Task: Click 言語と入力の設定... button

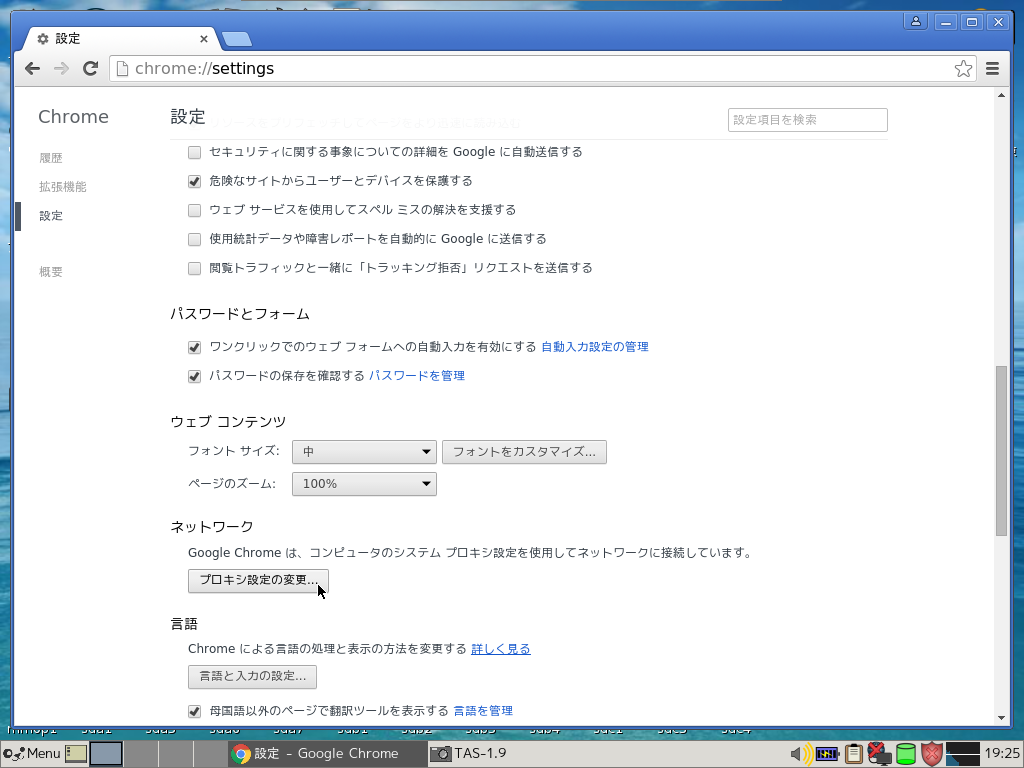Action: pos(252,677)
